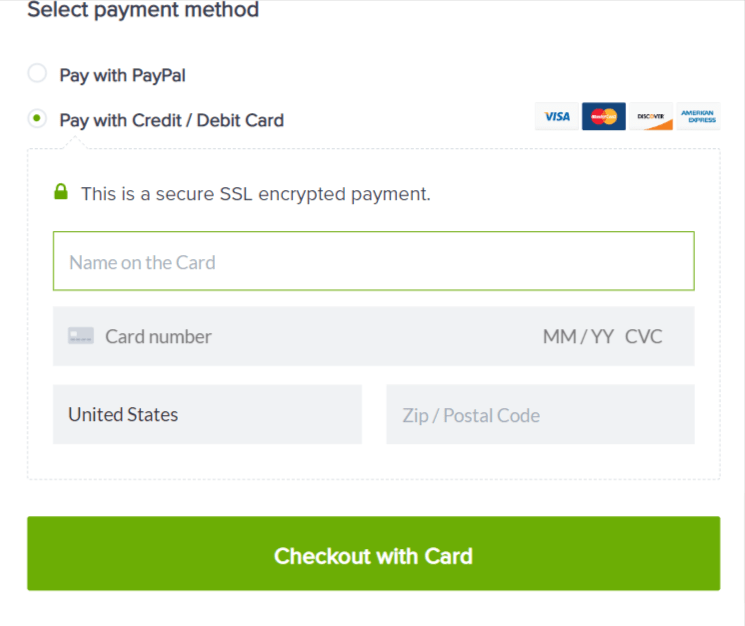Focus the Name on the Card field
The width and height of the screenshot is (745, 626).
pyautogui.click(x=373, y=261)
